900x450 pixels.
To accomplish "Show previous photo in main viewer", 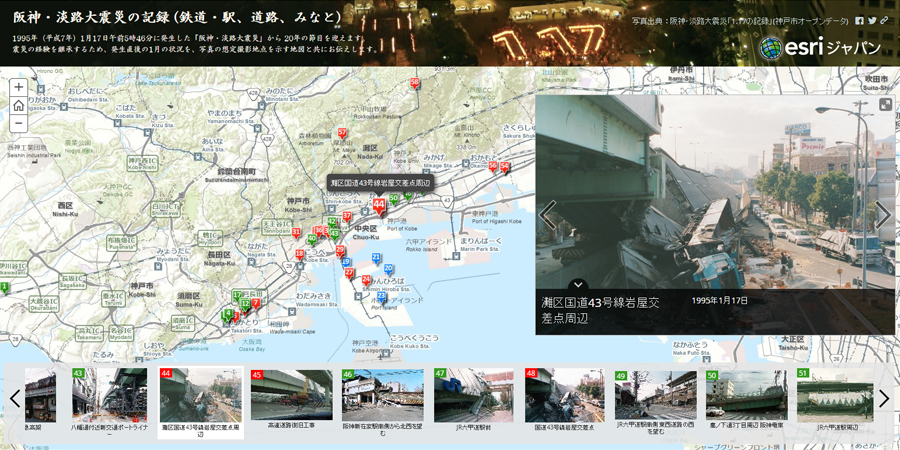I will point(548,215).
